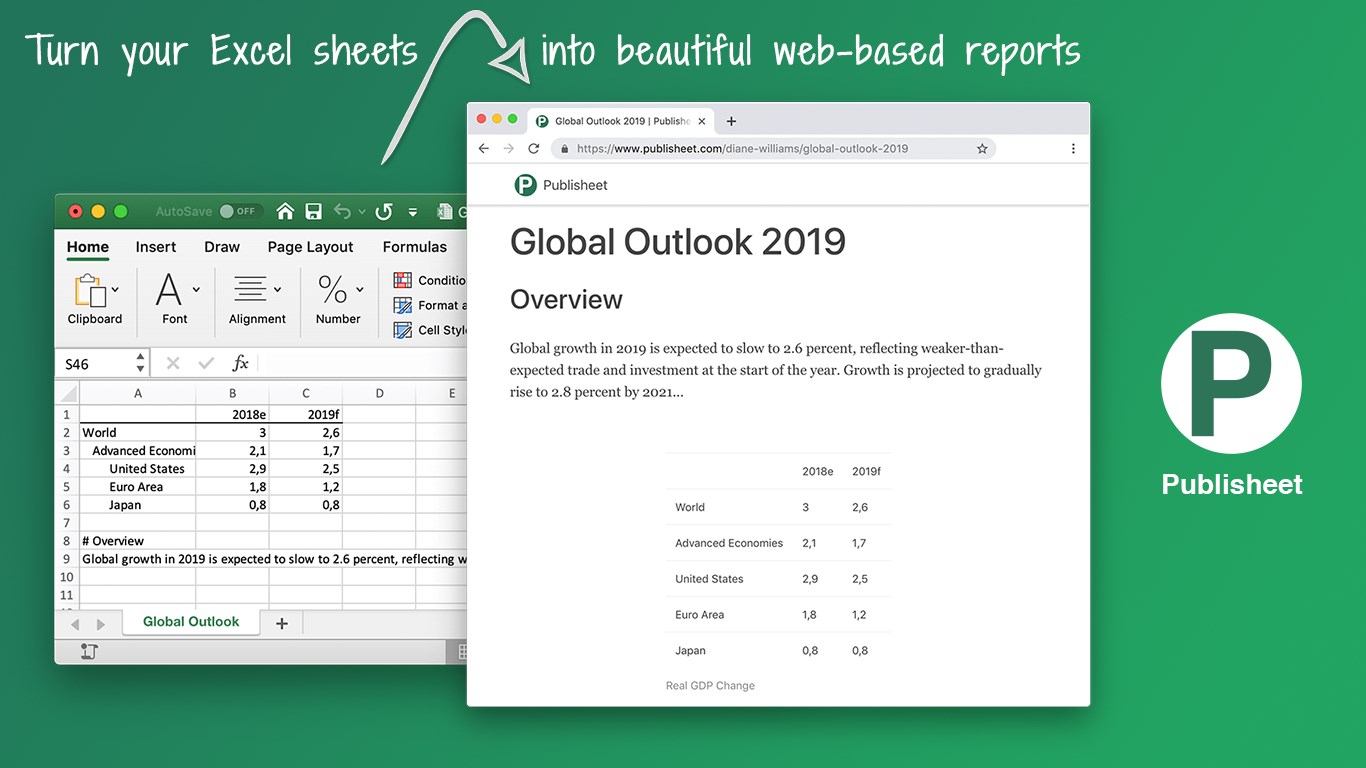This screenshot has width=1366, height=768.
Task: Close the Global Outlook 2019 browser tab
Action: pyautogui.click(x=702, y=121)
